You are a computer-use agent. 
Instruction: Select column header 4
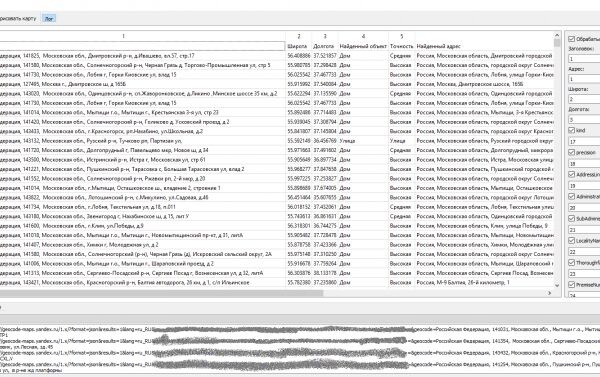pos(363,36)
